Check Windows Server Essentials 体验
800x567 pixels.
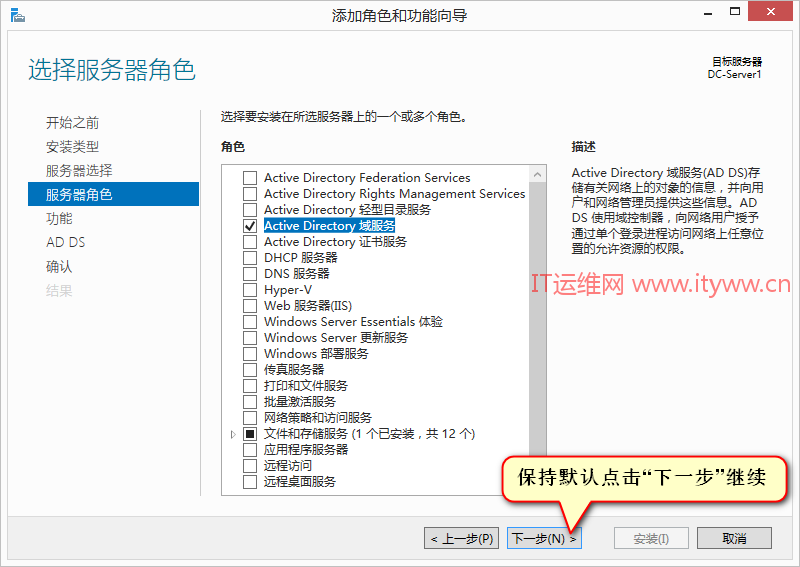250,322
